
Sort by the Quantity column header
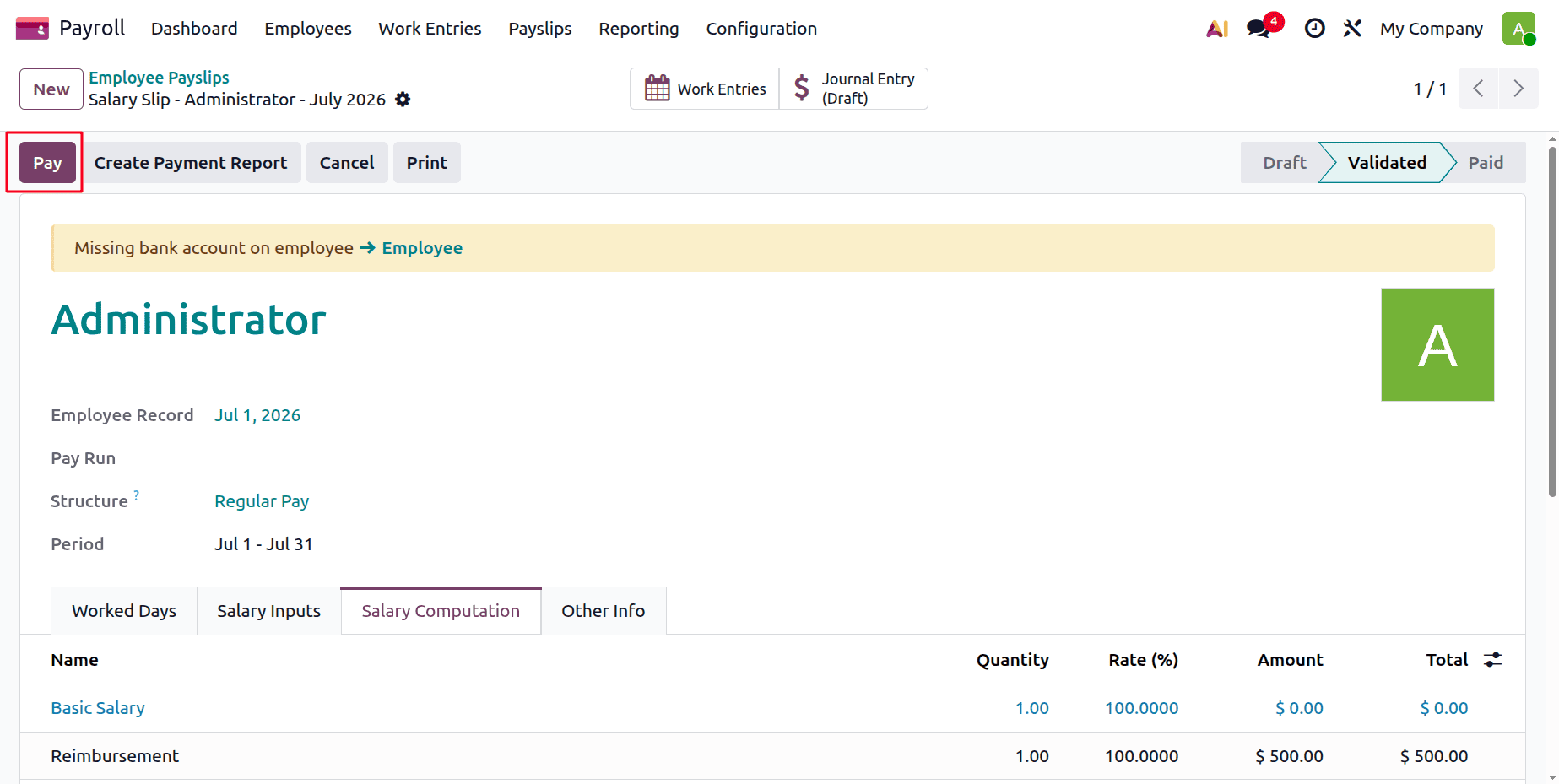(1013, 660)
